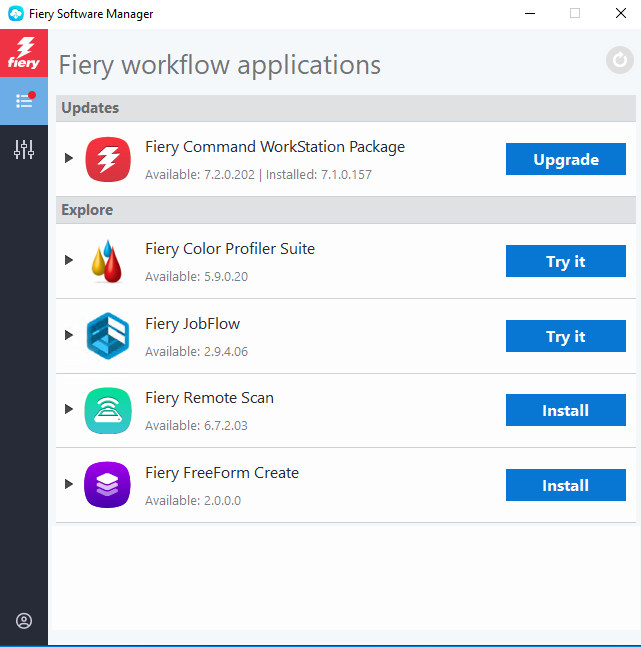Expand the Fiery Remote Scan row
Image resolution: width=641 pixels, height=647 pixels.
(69, 410)
